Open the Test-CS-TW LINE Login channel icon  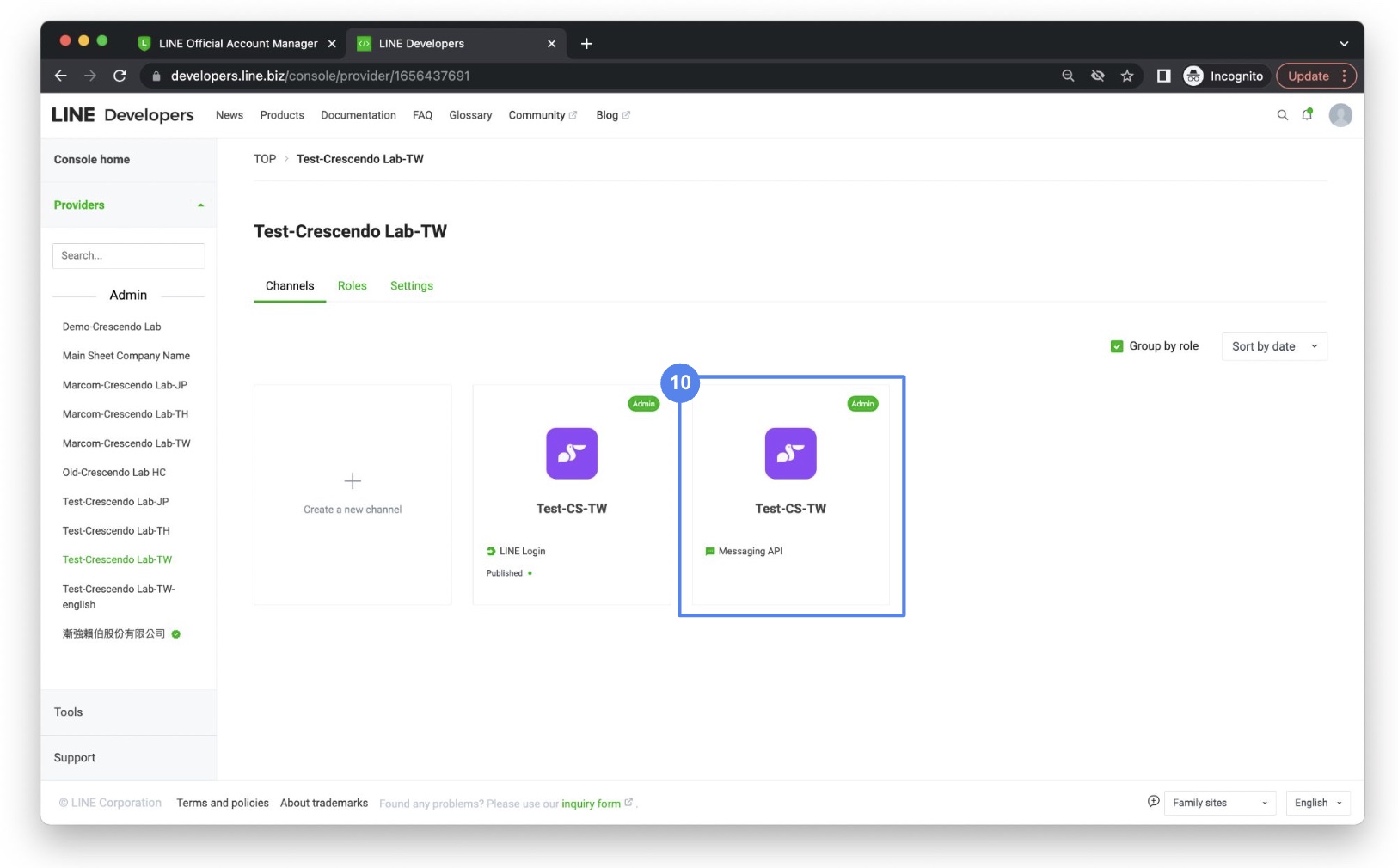pos(572,454)
